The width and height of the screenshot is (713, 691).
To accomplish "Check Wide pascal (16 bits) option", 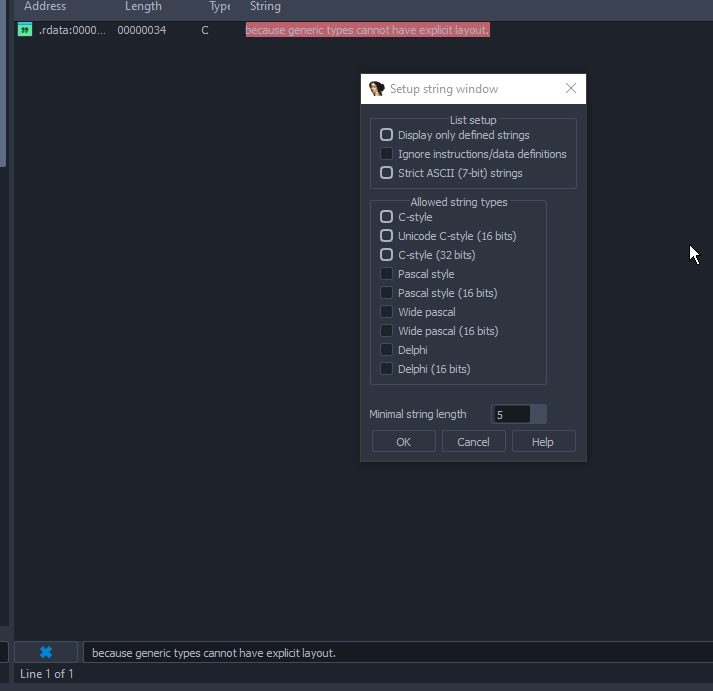I will tap(387, 331).
